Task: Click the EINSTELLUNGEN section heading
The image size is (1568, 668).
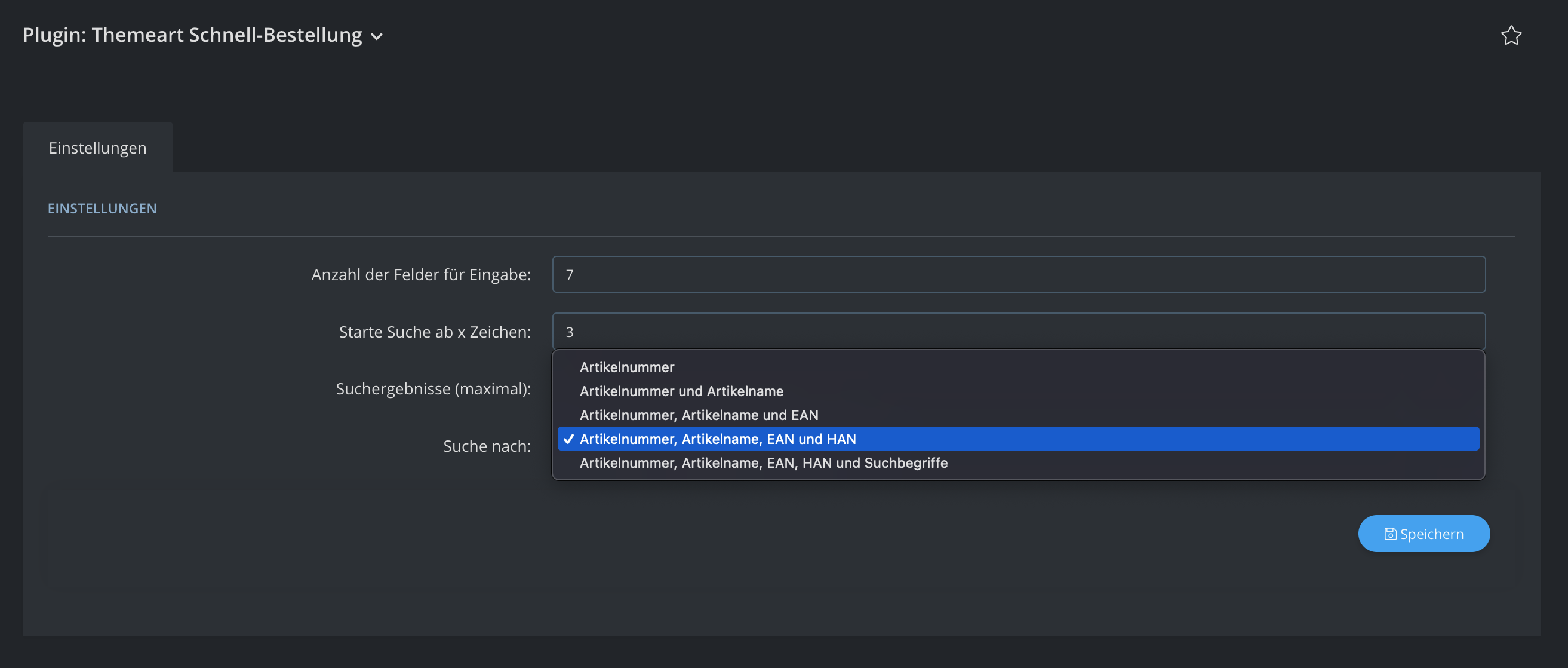Action: point(102,209)
